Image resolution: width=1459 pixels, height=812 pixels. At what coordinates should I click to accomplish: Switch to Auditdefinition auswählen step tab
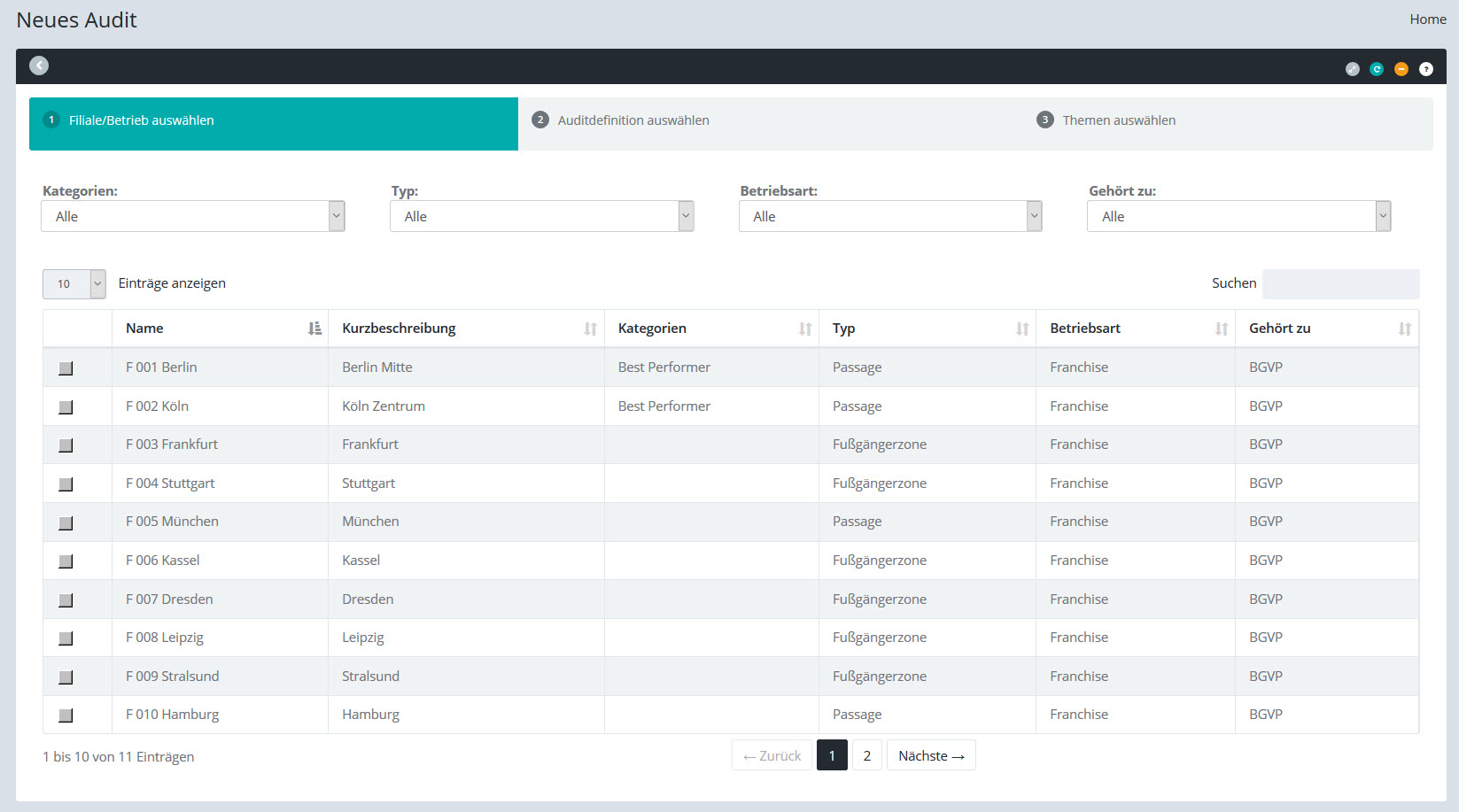(632, 120)
